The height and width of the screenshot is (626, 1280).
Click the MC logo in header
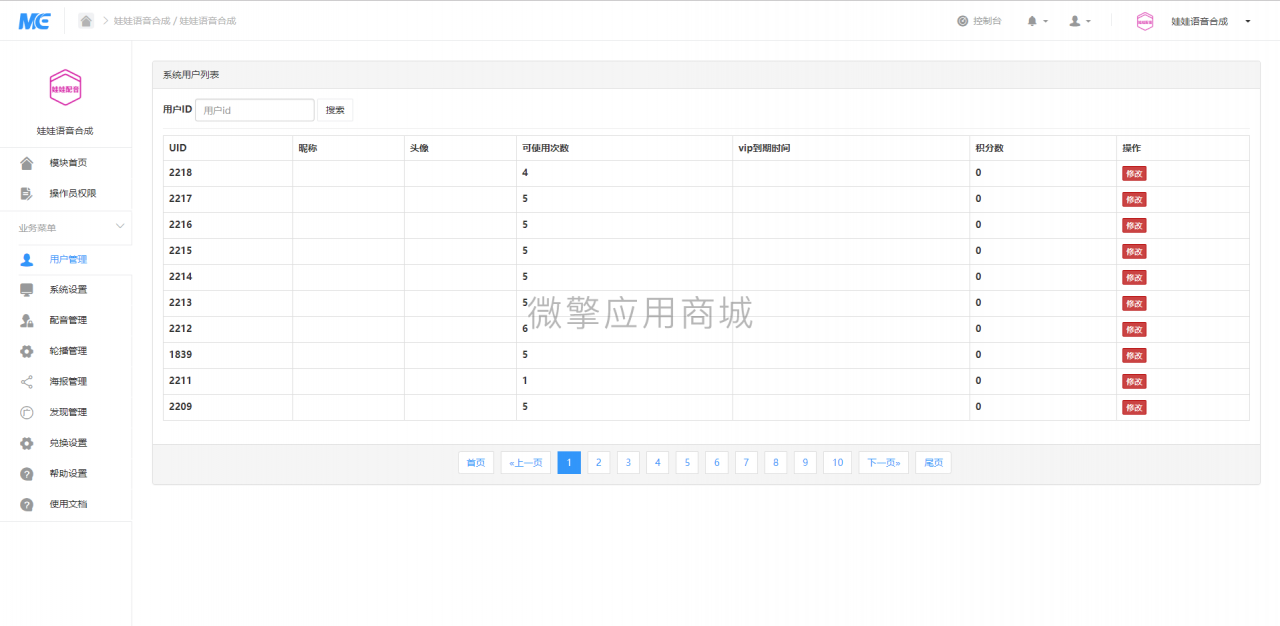coord(34,20)
